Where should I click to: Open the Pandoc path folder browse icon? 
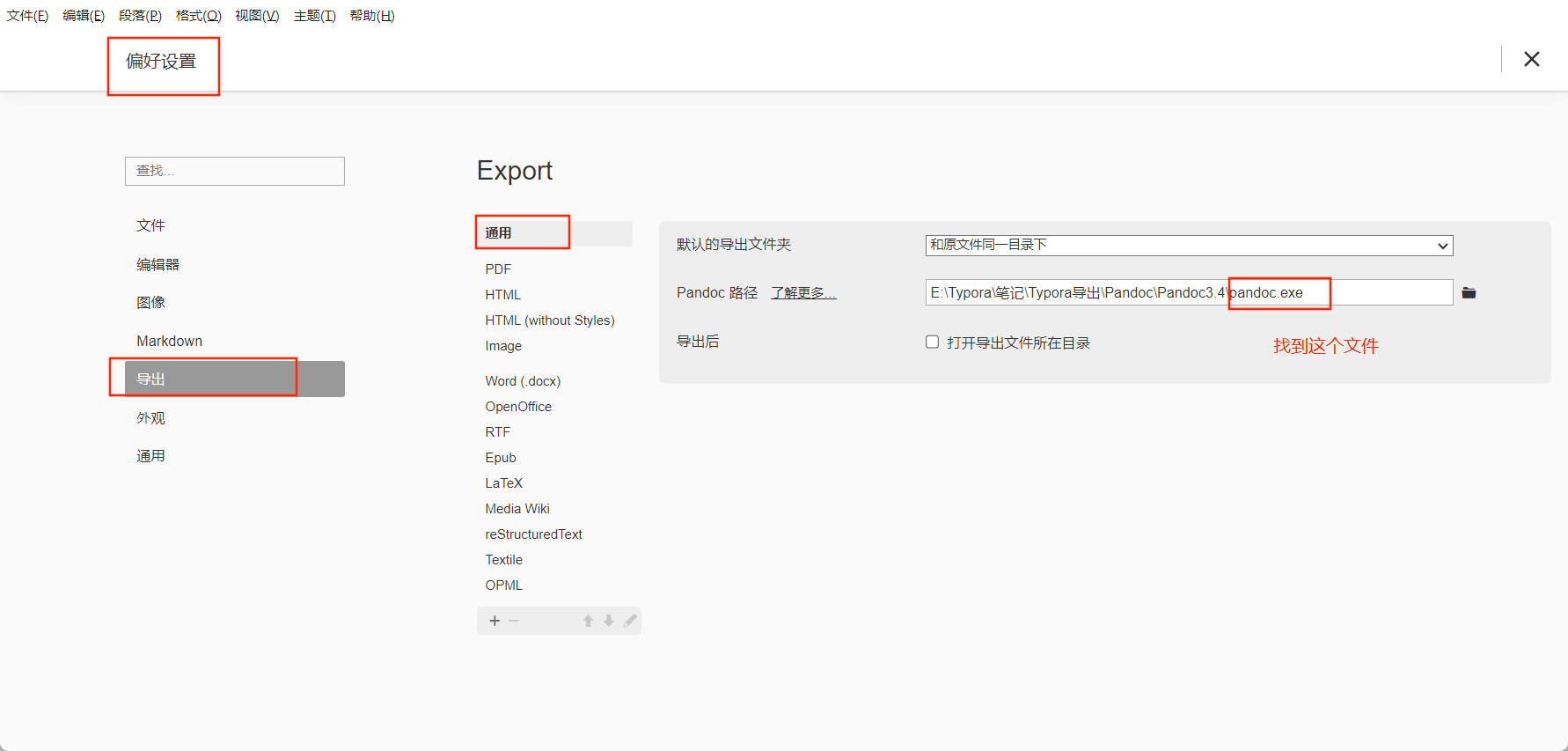click(x=1469, y=293)
